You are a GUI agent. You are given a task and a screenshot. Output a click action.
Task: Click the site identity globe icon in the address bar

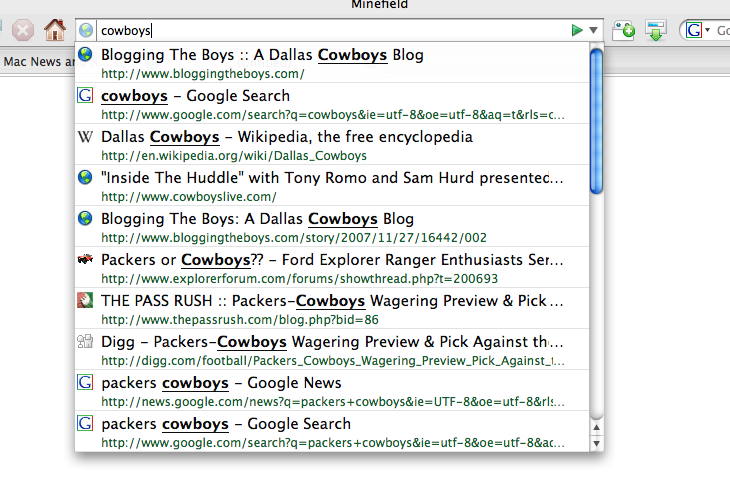point(86,30)
